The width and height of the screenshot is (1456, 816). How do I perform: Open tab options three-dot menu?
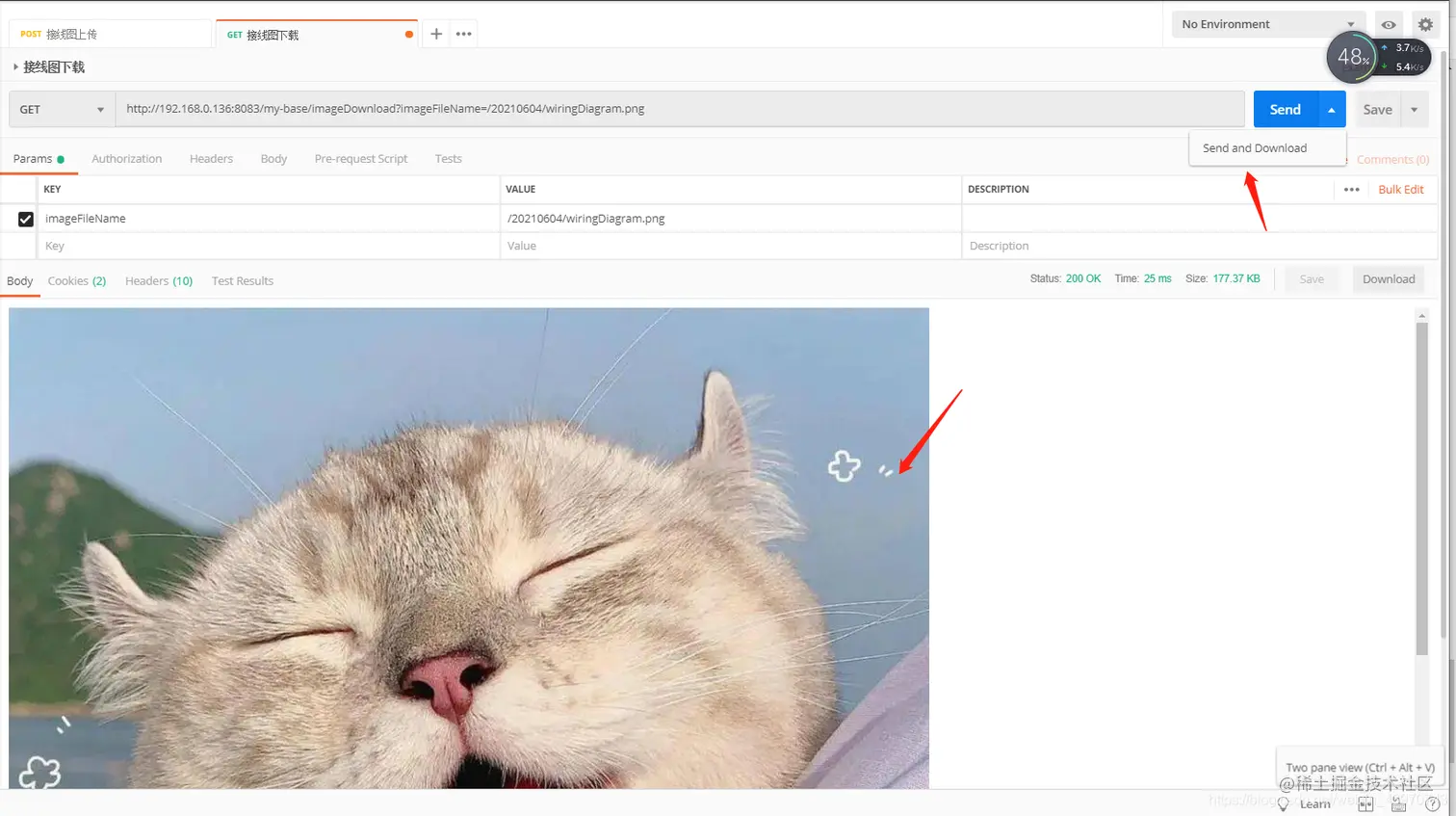464,34
